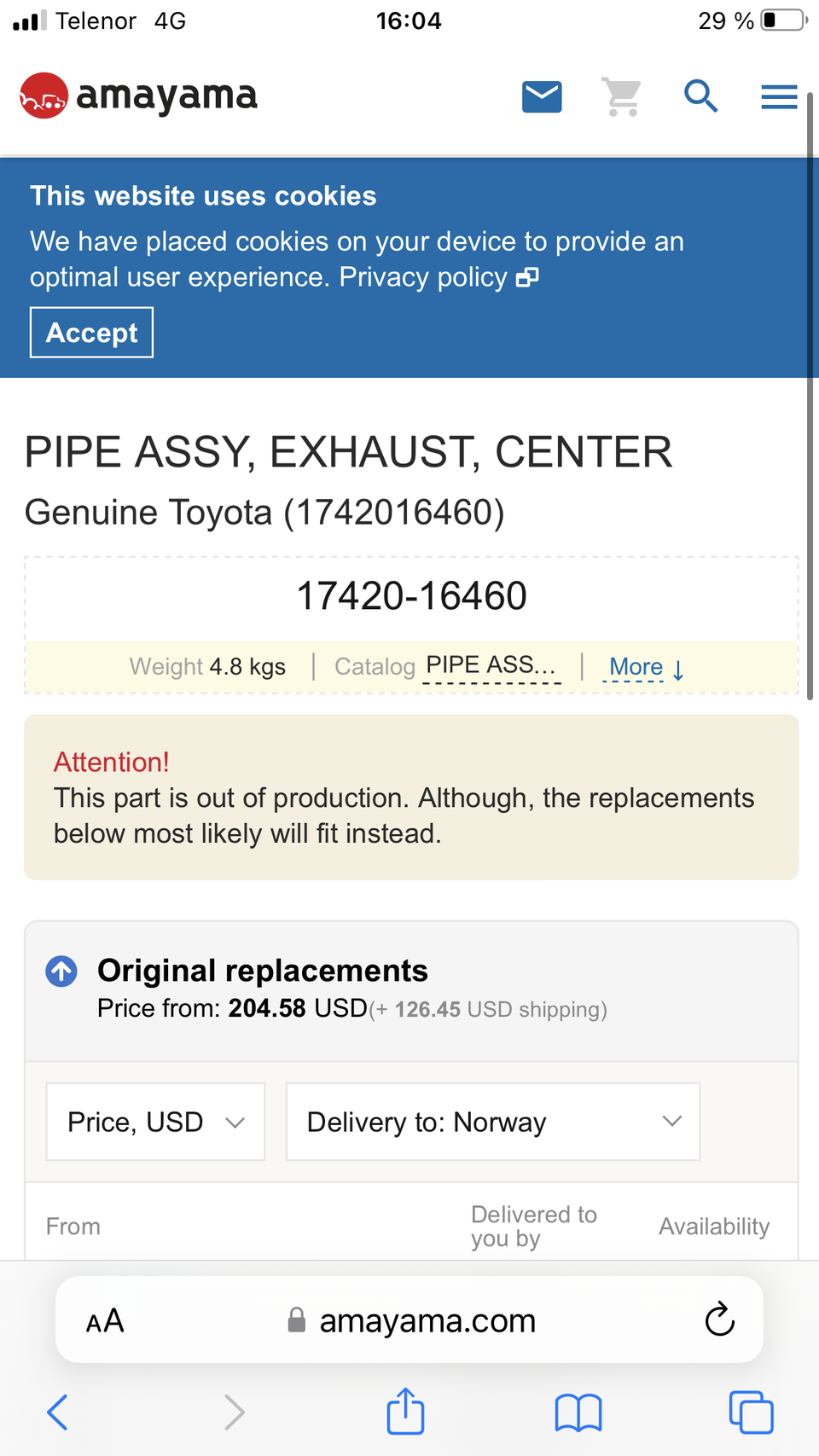This screenshot has width=819, height=1456.
Task: Show open Safari tabs
Action: (751, 1412)
